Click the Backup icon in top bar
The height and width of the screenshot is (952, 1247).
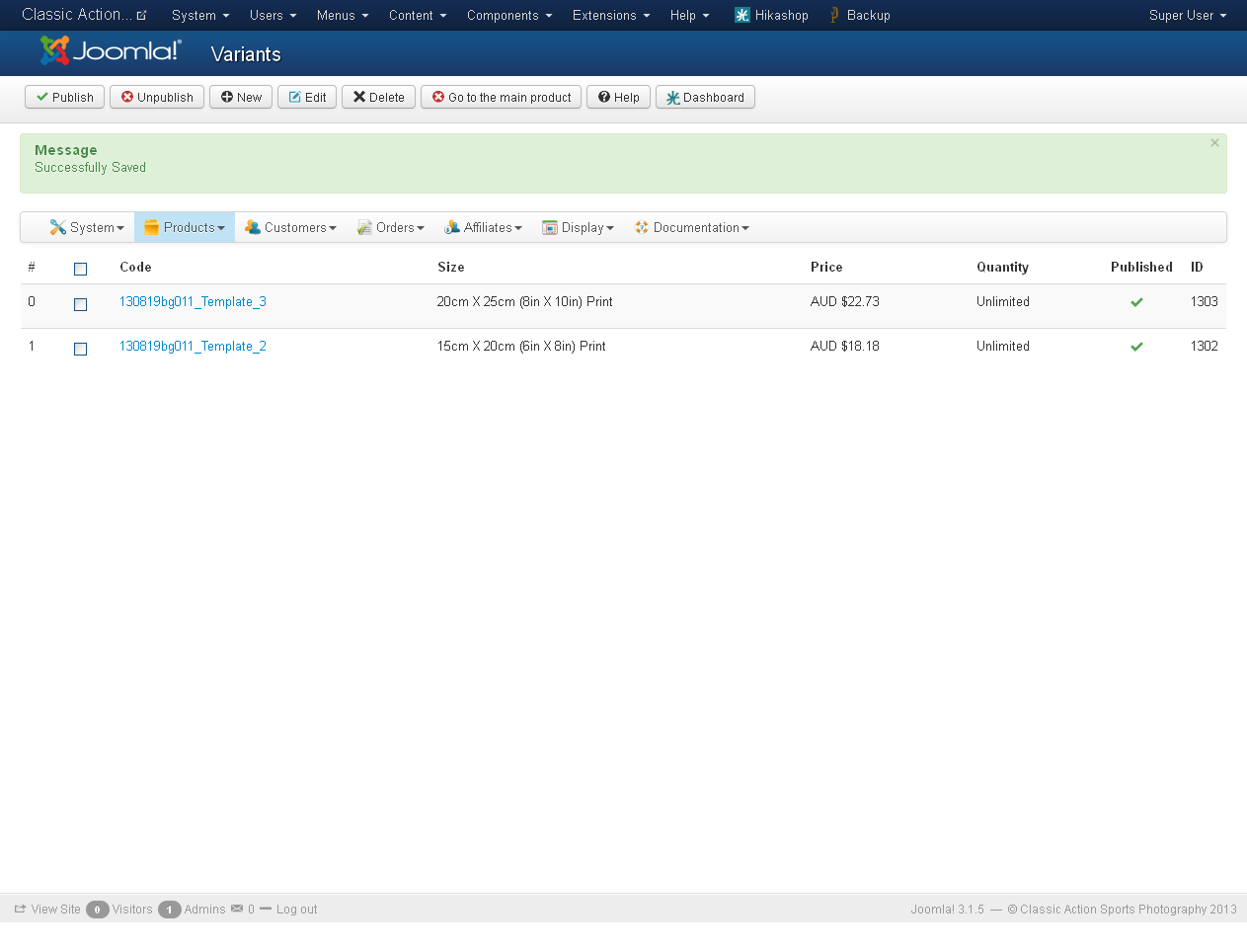[x=834, y=15]
